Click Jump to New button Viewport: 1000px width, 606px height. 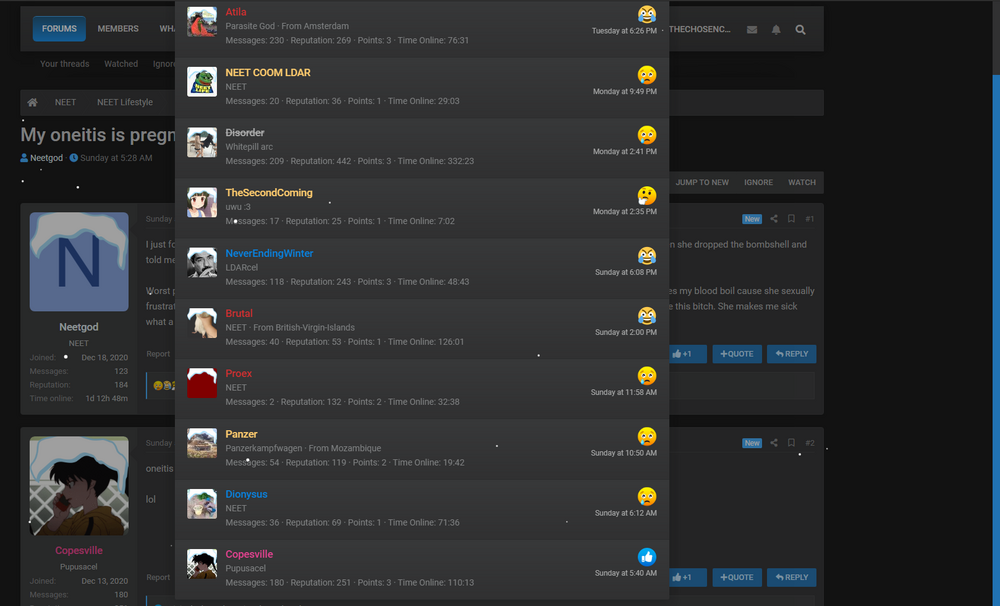(x=702, y=182)
